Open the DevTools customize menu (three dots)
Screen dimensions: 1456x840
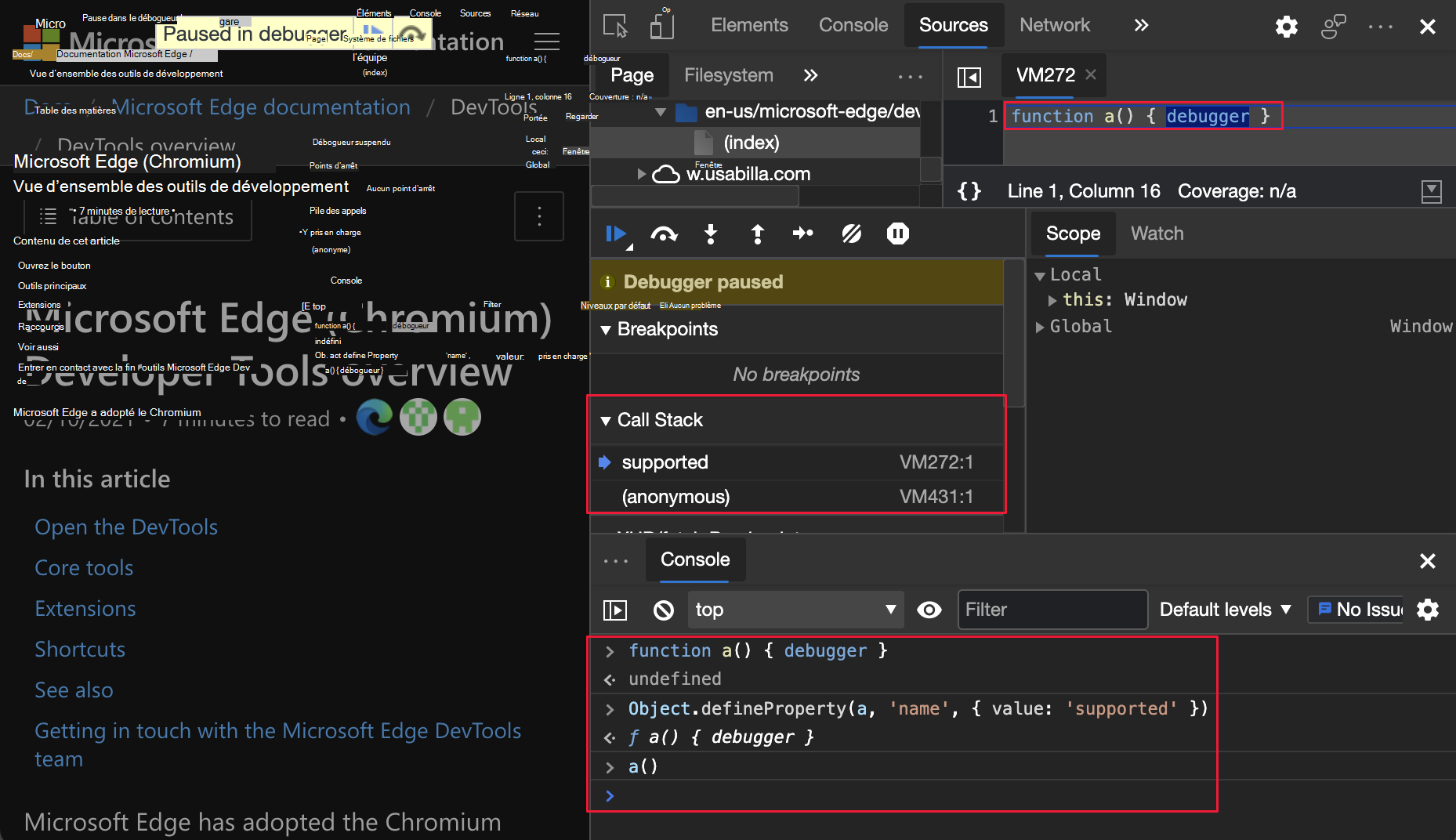[x=1380, y=27]
